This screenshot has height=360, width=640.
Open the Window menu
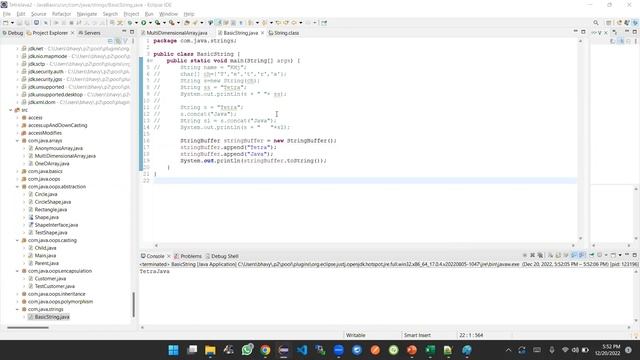(168, 14)
